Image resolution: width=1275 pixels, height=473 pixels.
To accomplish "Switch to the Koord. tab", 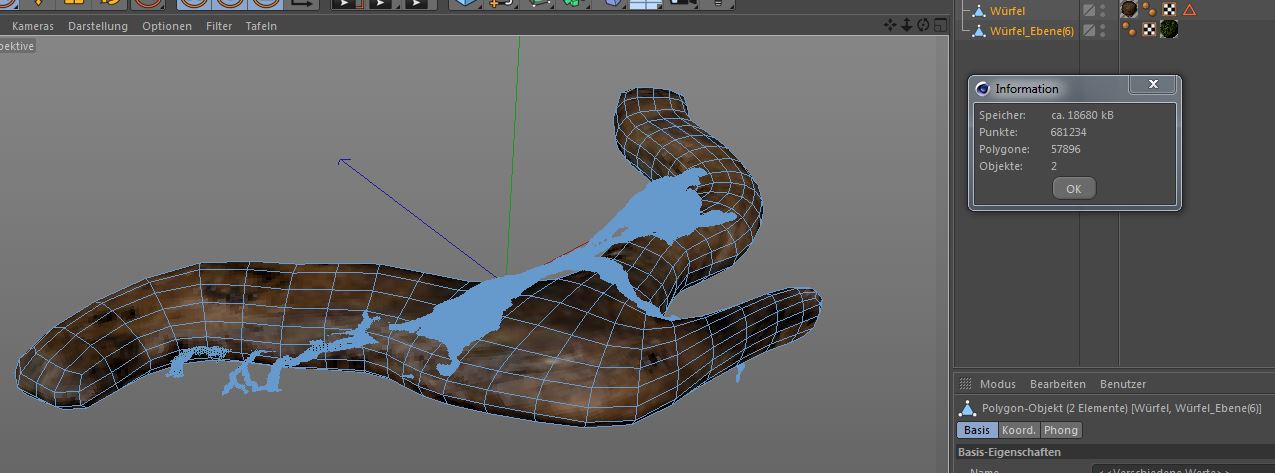I will [1019, 430].
